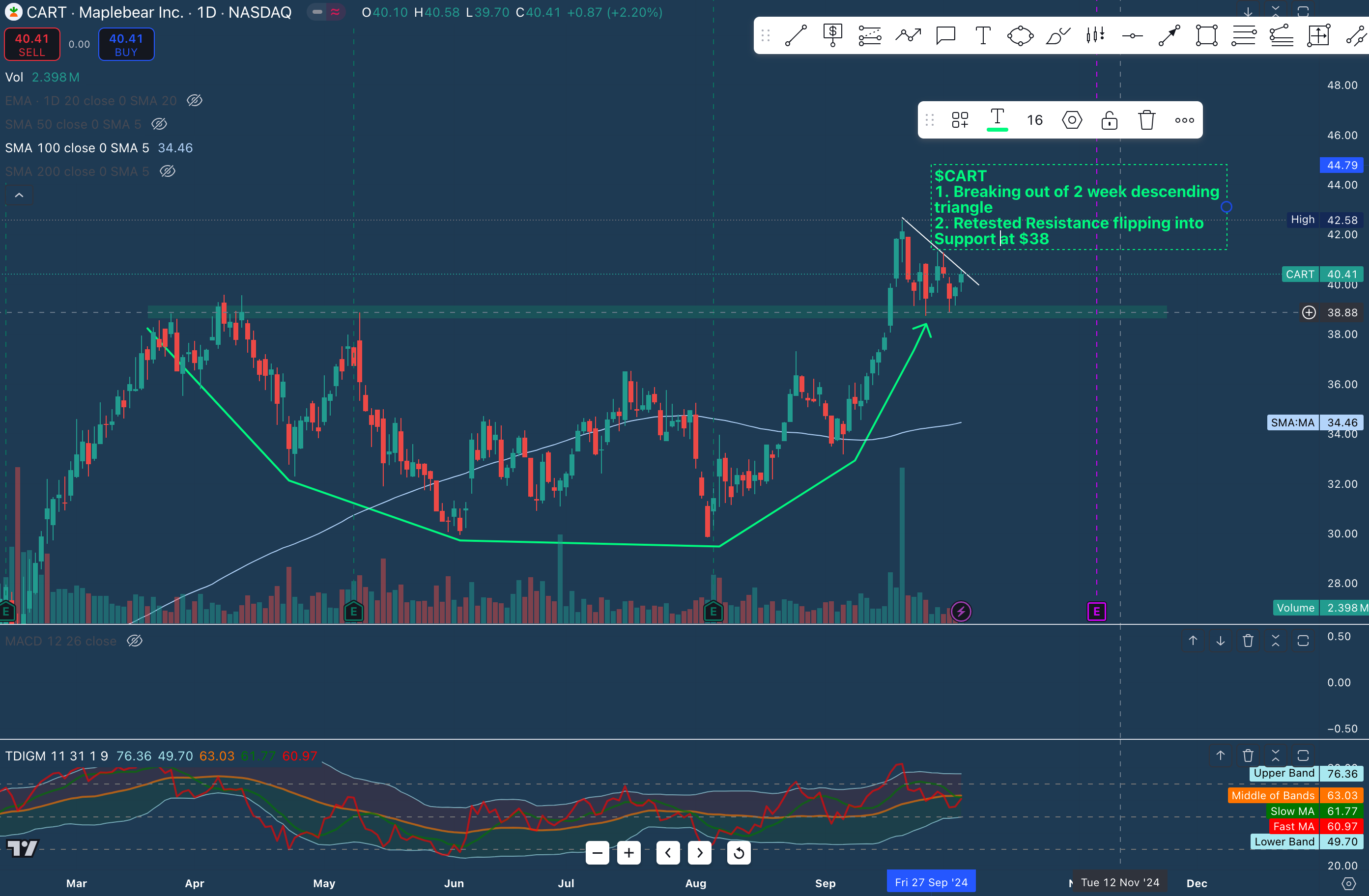Select the bars pattern tool
The image size is (1369, 896).
[1095, 36]
